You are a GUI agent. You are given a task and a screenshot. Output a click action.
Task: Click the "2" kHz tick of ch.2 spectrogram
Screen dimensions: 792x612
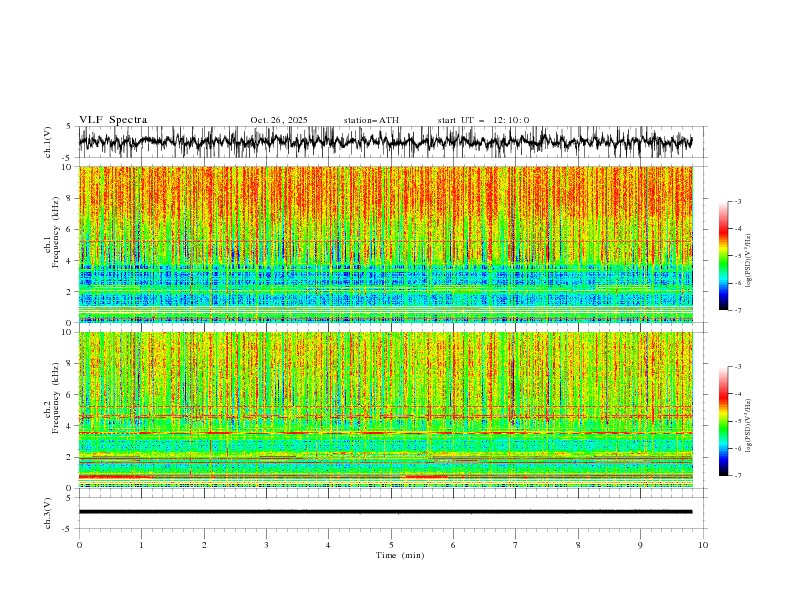coord(69,457)
